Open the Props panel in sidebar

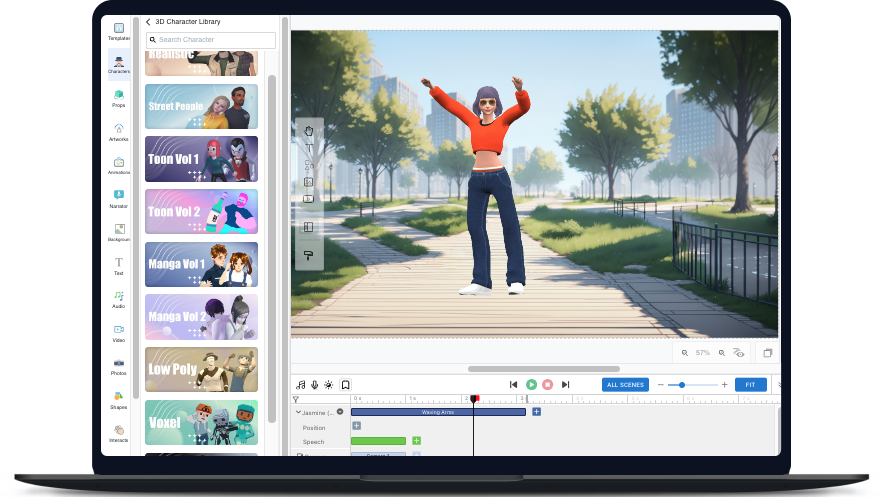coord(119,97)
